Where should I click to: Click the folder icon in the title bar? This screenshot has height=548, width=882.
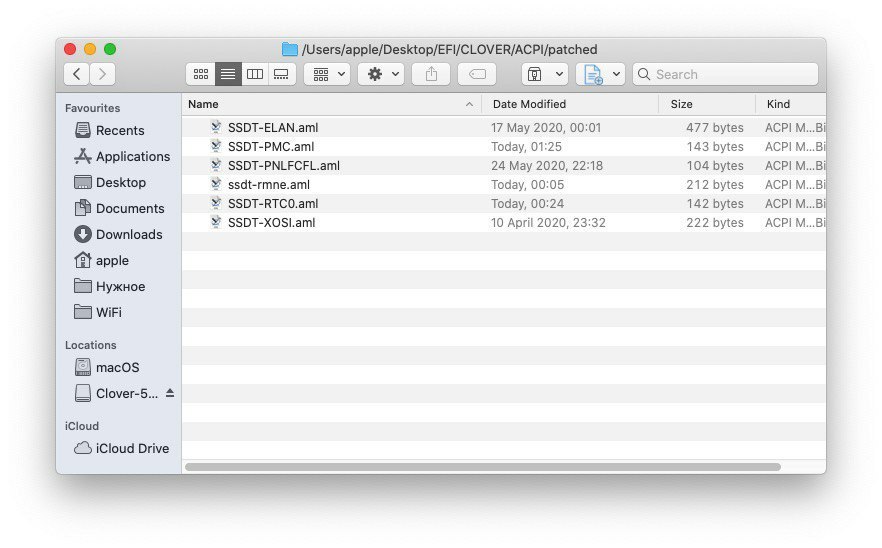tap(289, 50)
